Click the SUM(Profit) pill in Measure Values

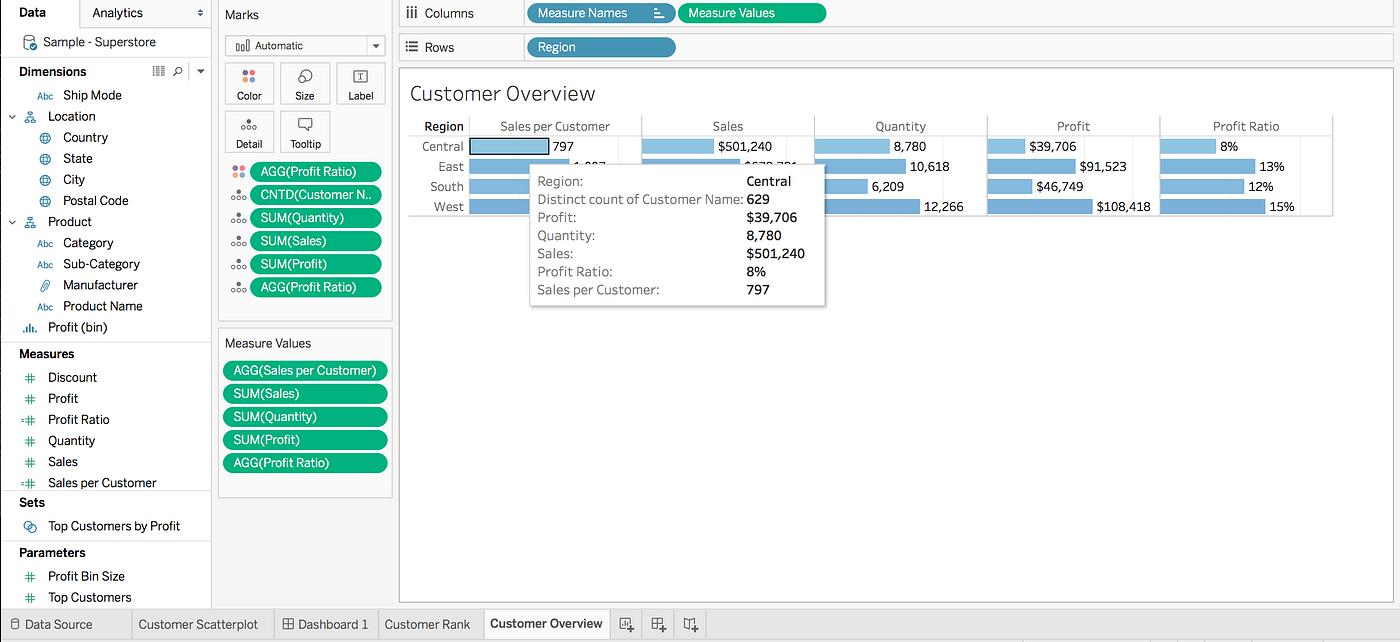(304, 439)
